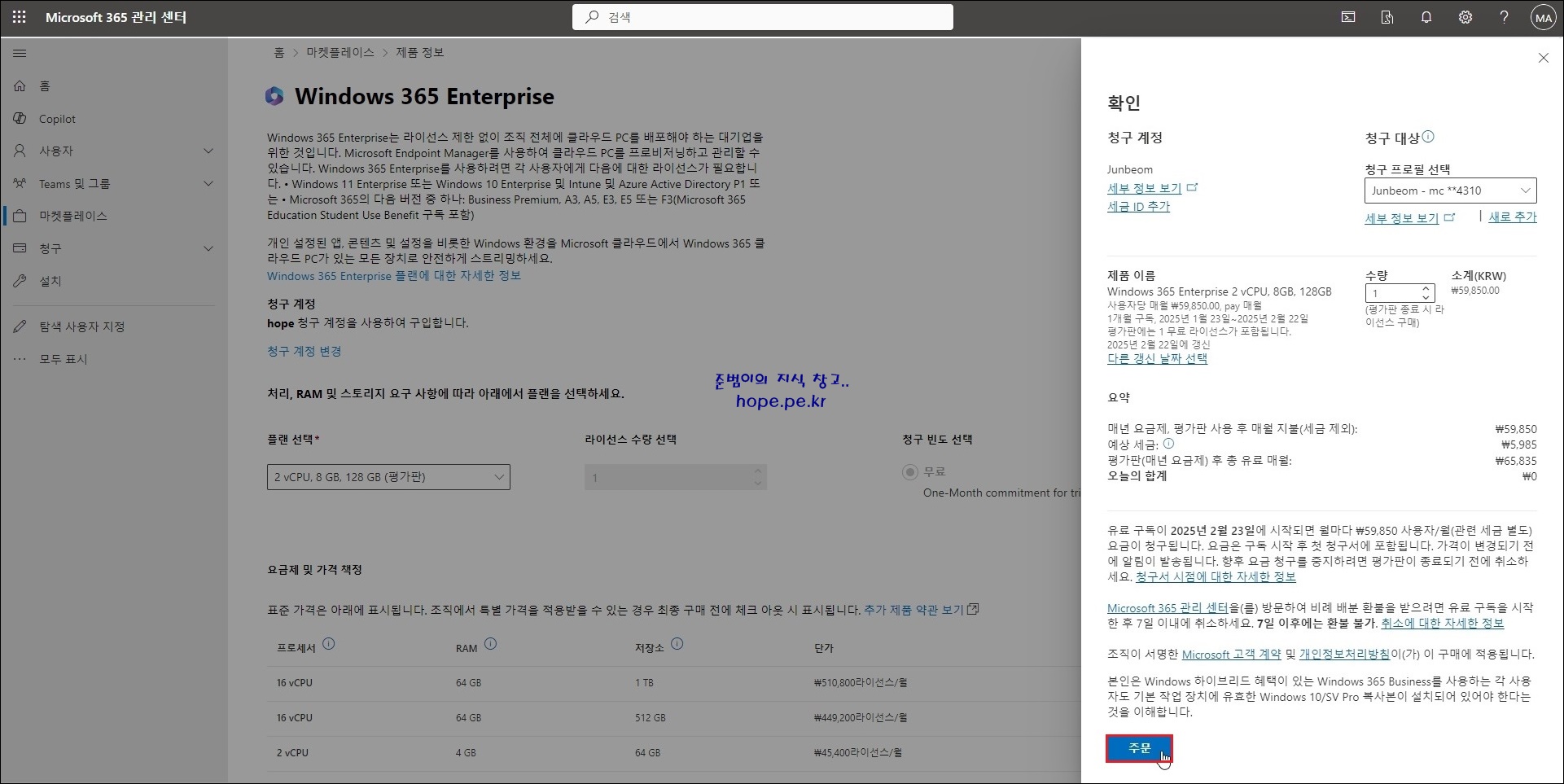Open the 플랜 선택 dropdown
The width and height of the screenshot is (1564, 784).
[x=388, y=477]
